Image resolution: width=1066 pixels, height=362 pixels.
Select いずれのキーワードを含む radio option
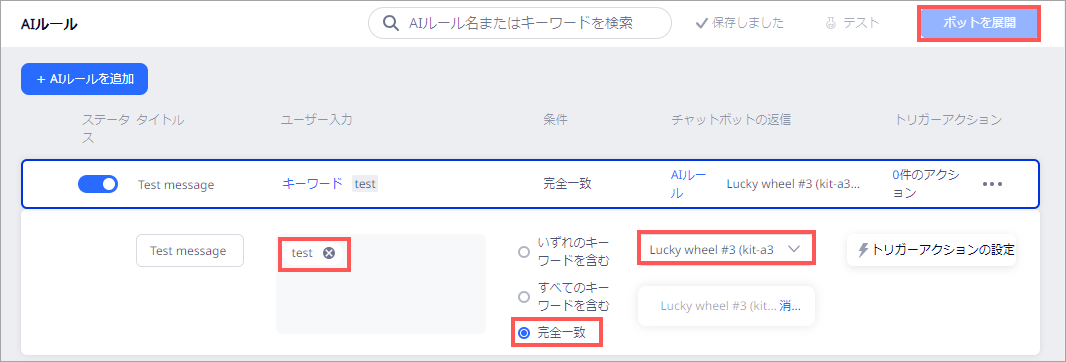tap(523, 252)
